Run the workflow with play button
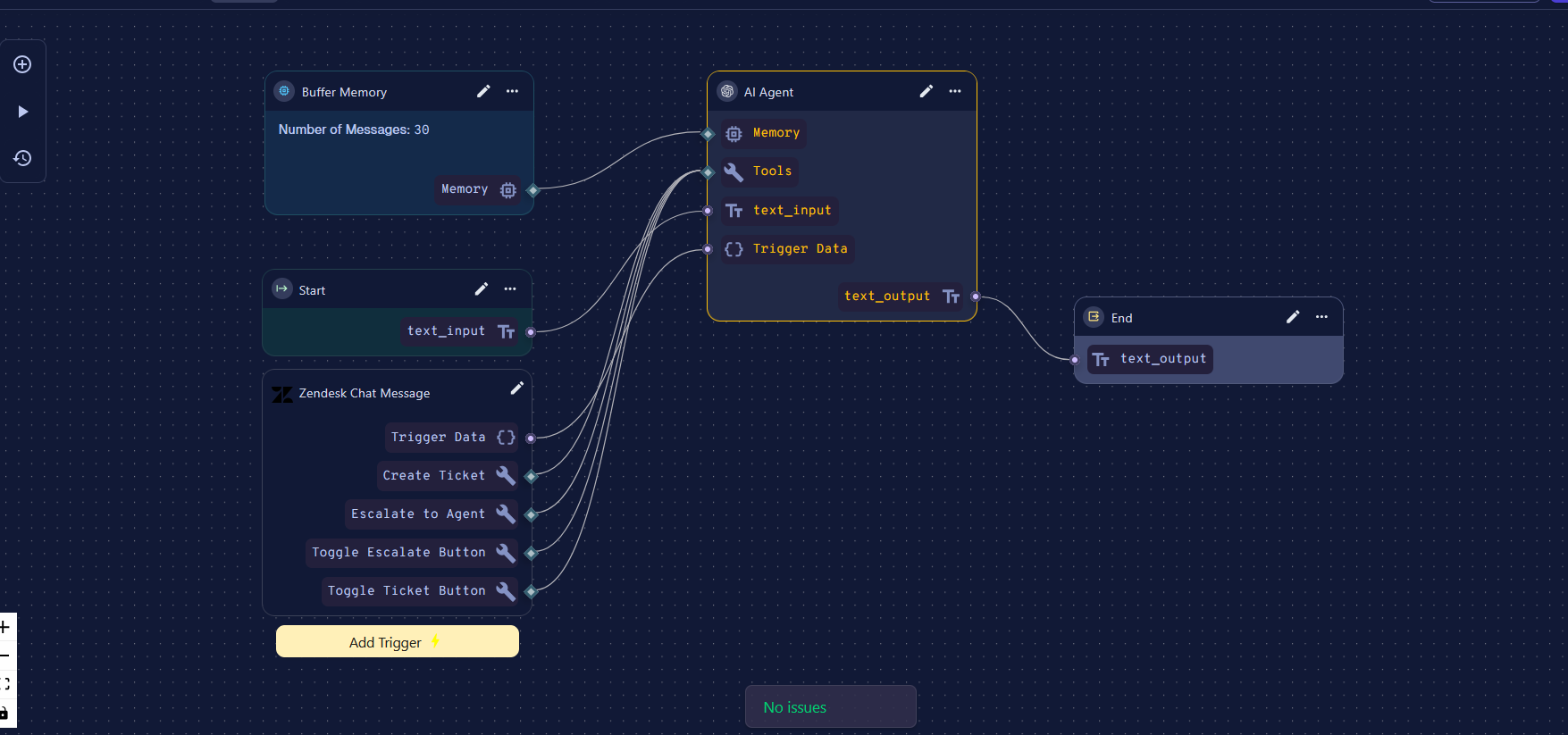 click(22, 112)
